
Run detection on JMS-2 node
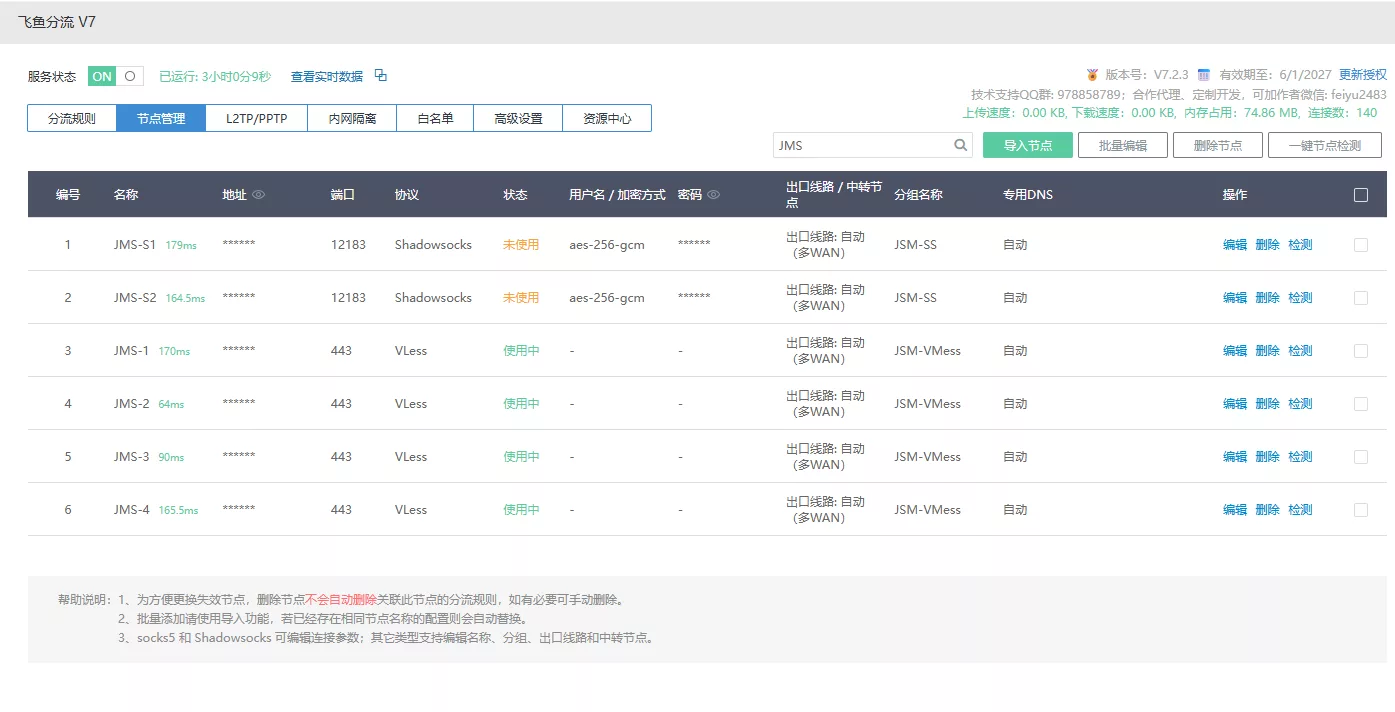tap(1300, 403)
